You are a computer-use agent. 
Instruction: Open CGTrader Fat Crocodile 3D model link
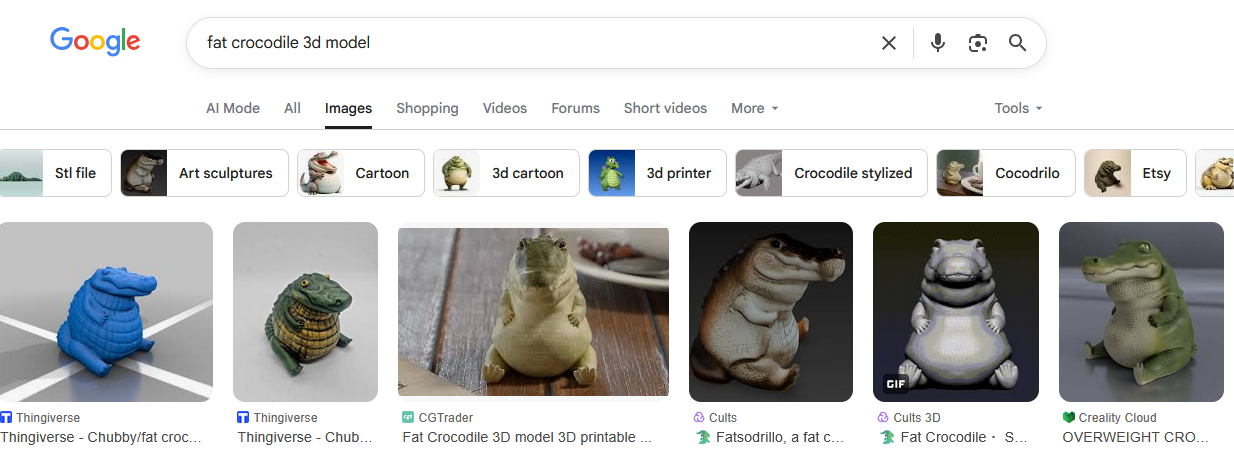(527, 437)
